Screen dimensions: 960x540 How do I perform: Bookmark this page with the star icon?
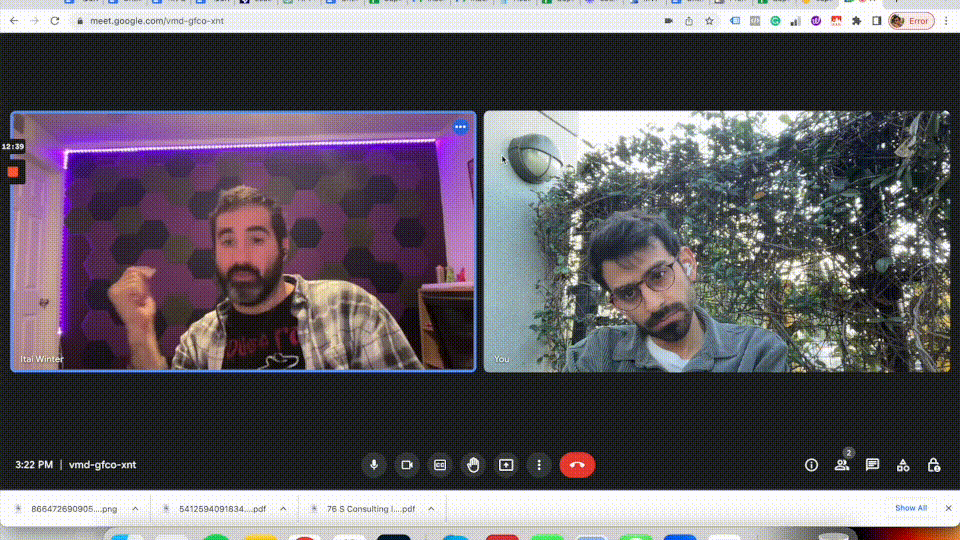point(709,20)
